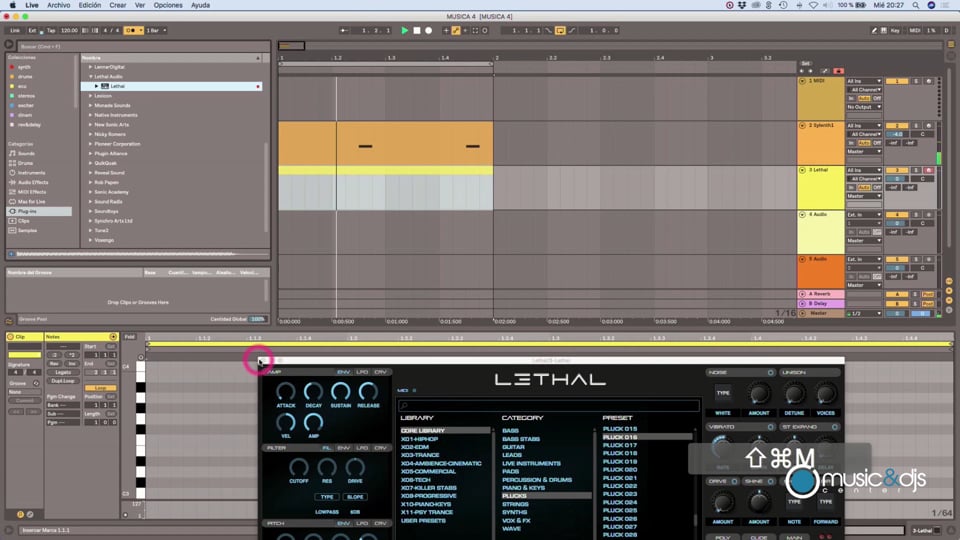Screen dimensions: 960x540
Task: Select PLUCK 017 preset in Lethal
Action: click(x=620, y=445)
